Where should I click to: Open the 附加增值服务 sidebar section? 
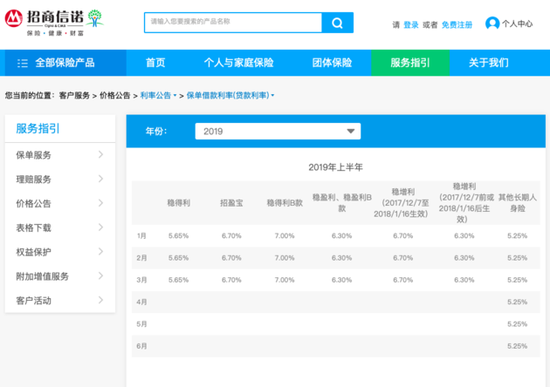pyautogui.click(x=60, y=276)
